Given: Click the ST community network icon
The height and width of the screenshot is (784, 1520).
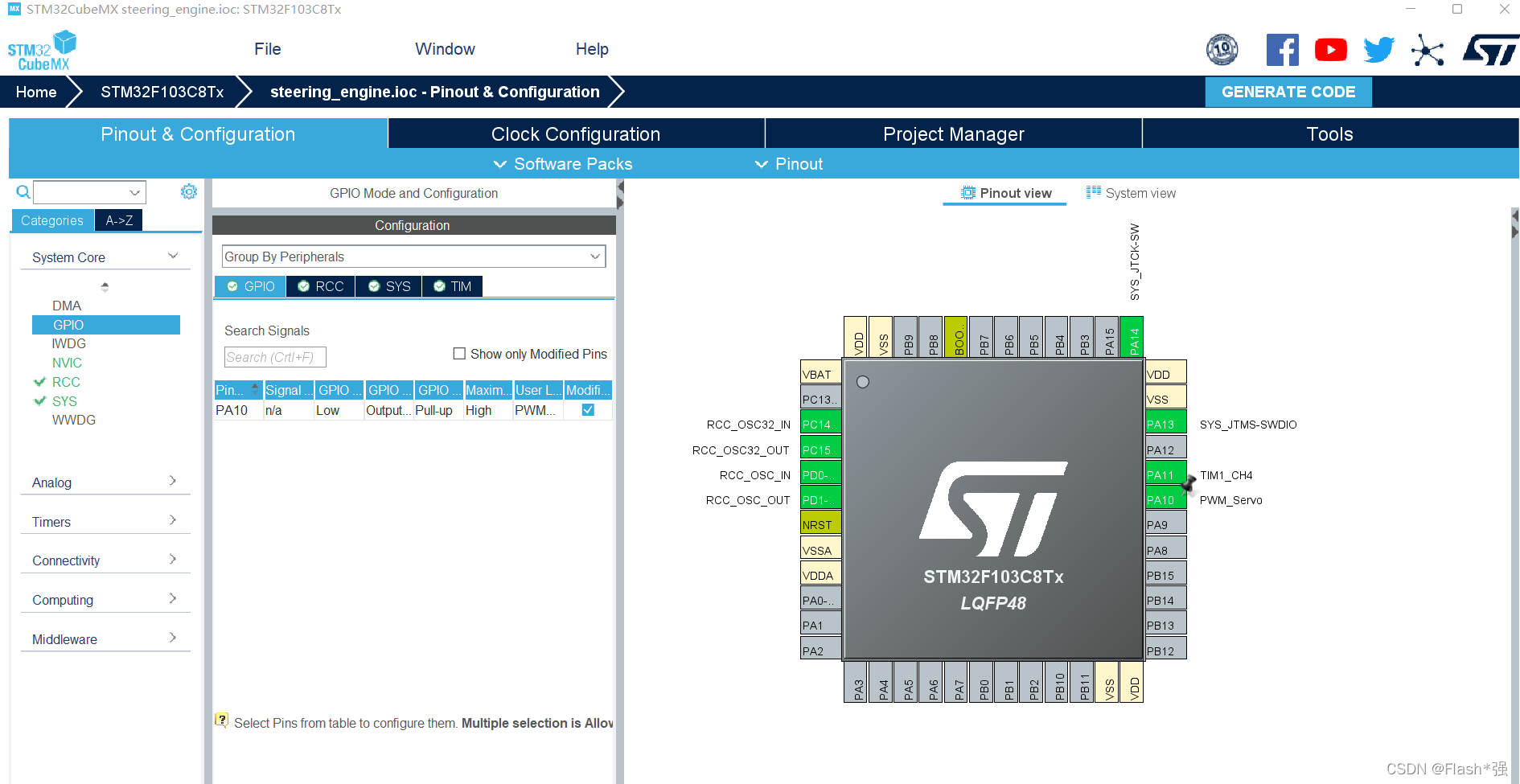Looking at the screenshot, I should pos(1428,50).
